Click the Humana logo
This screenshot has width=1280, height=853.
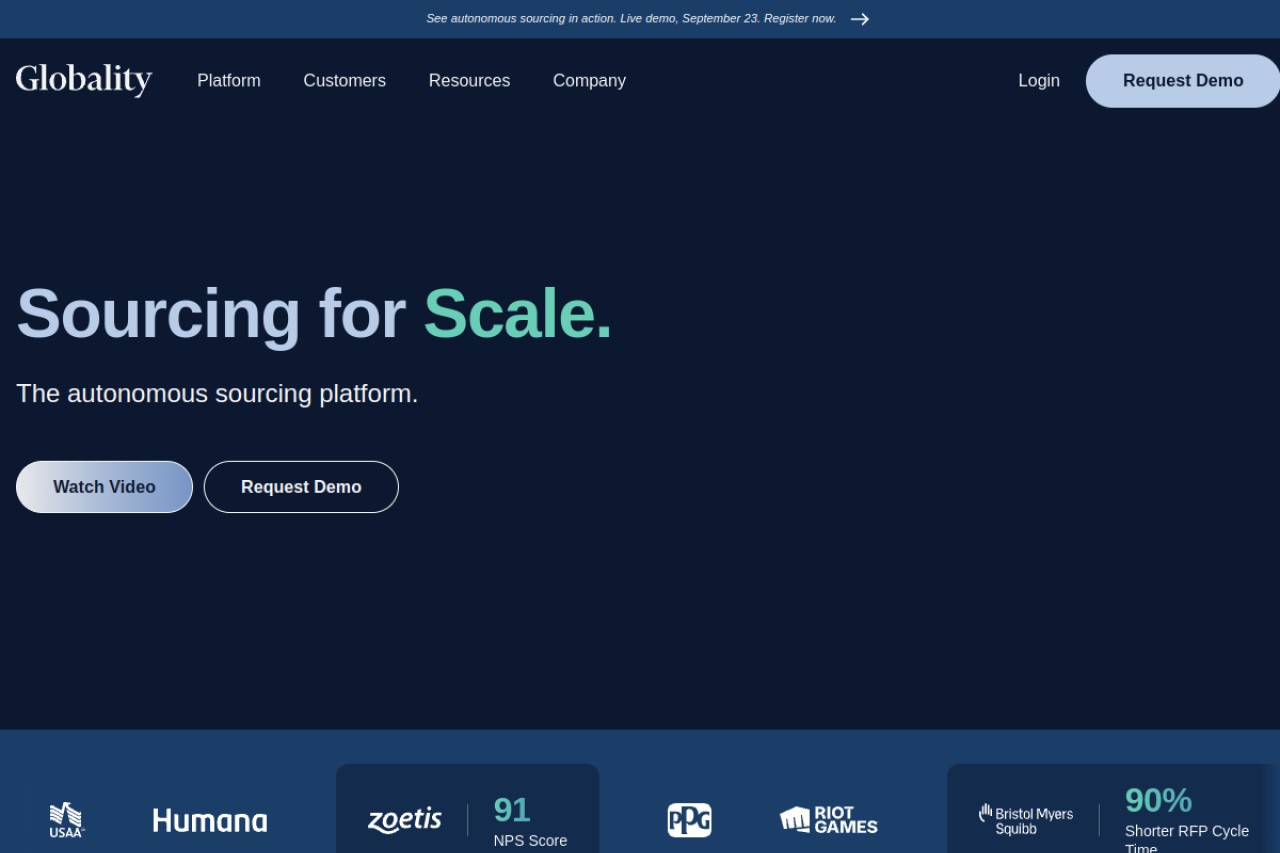pyautogui.click(x=210, y=821)
